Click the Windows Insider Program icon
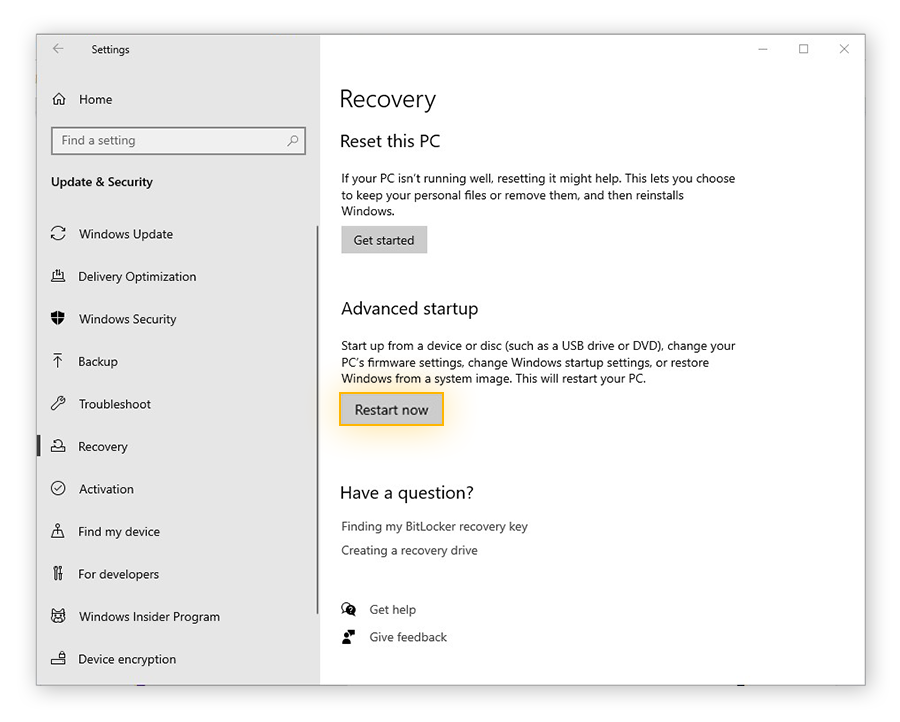Viewport: 900px width, 722px height. (x=58, y=617)
